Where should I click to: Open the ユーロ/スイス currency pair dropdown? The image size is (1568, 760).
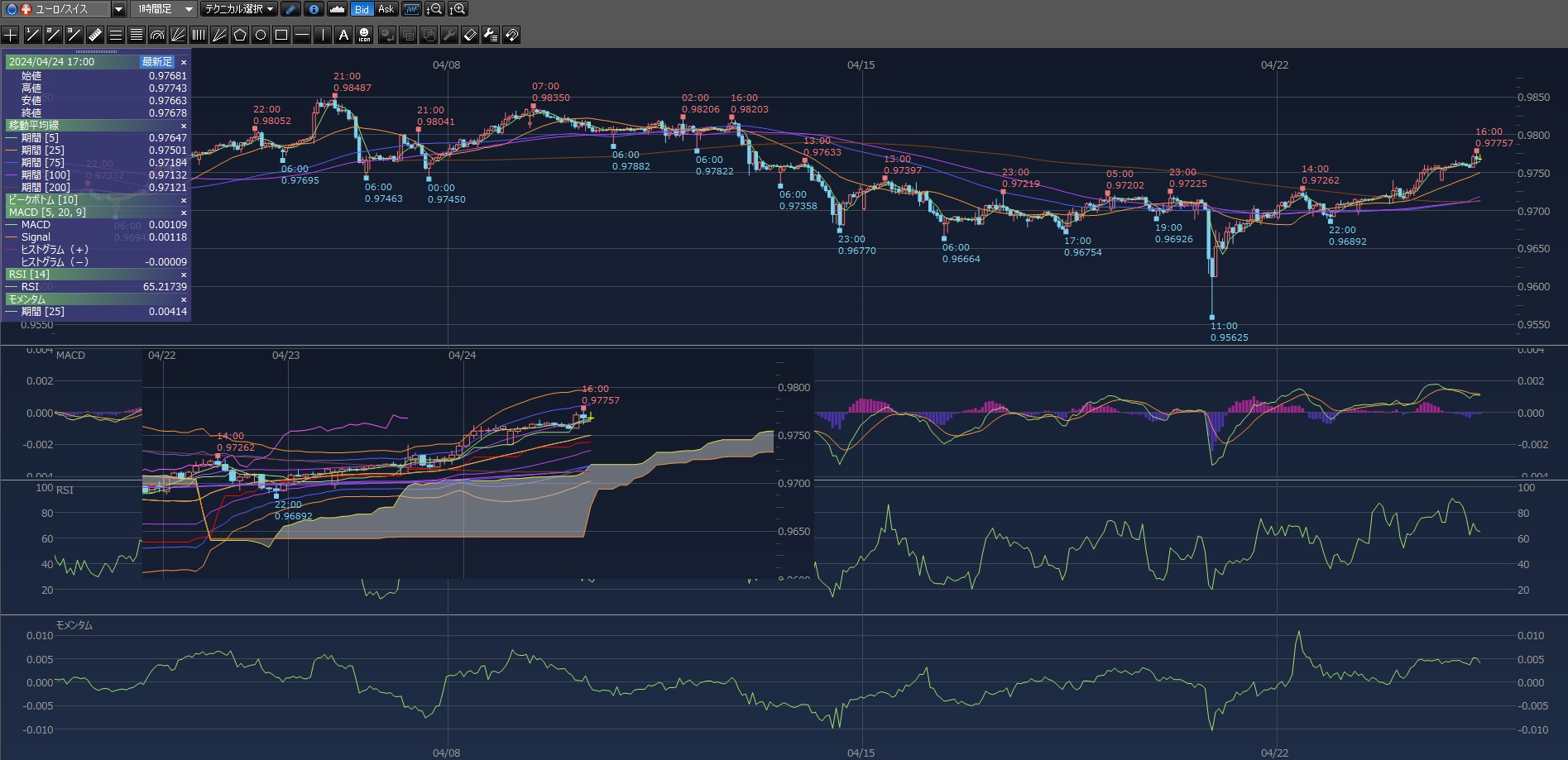click(118, 9)
